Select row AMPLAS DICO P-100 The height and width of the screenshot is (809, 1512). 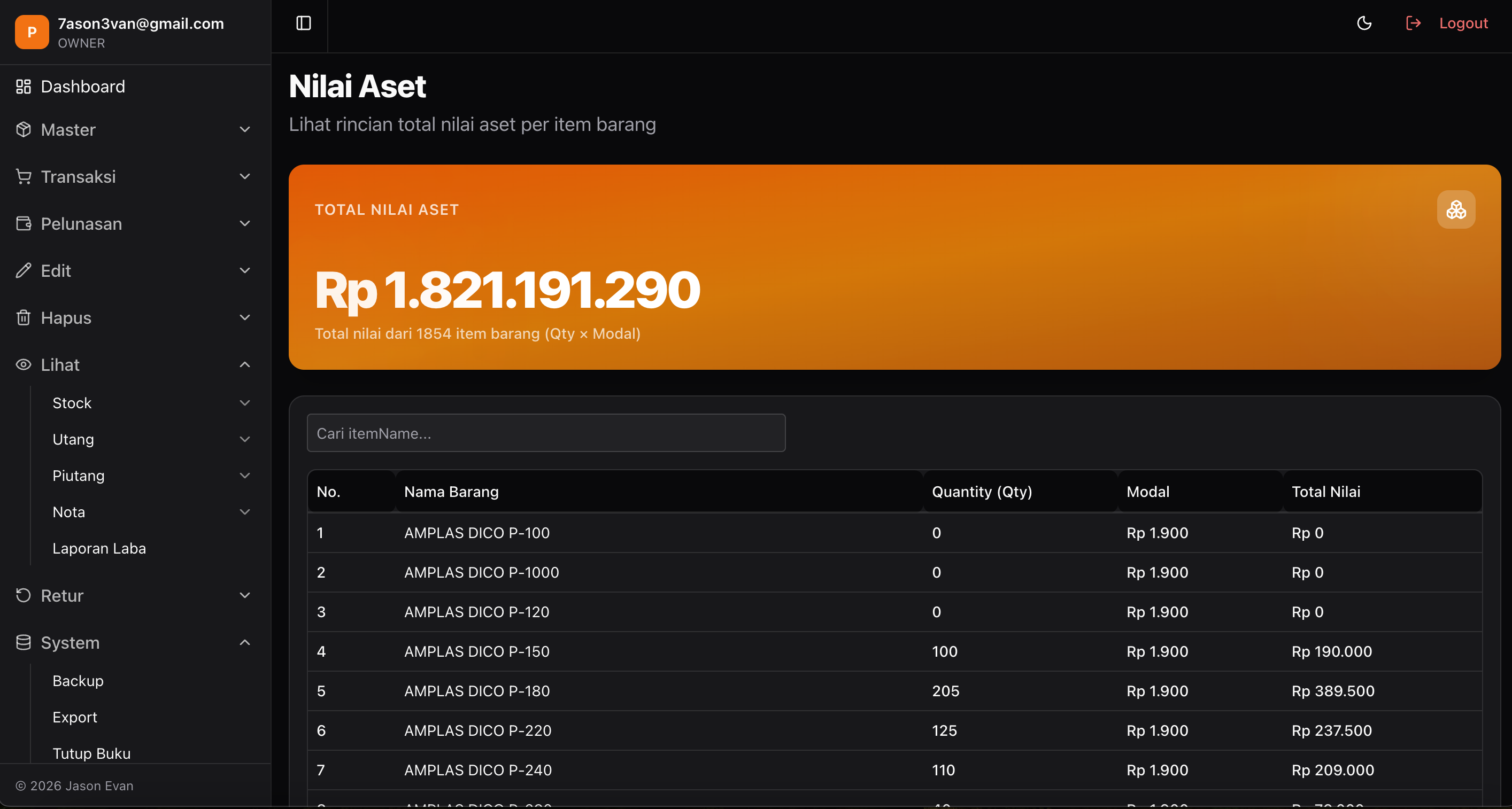(894, 533)
